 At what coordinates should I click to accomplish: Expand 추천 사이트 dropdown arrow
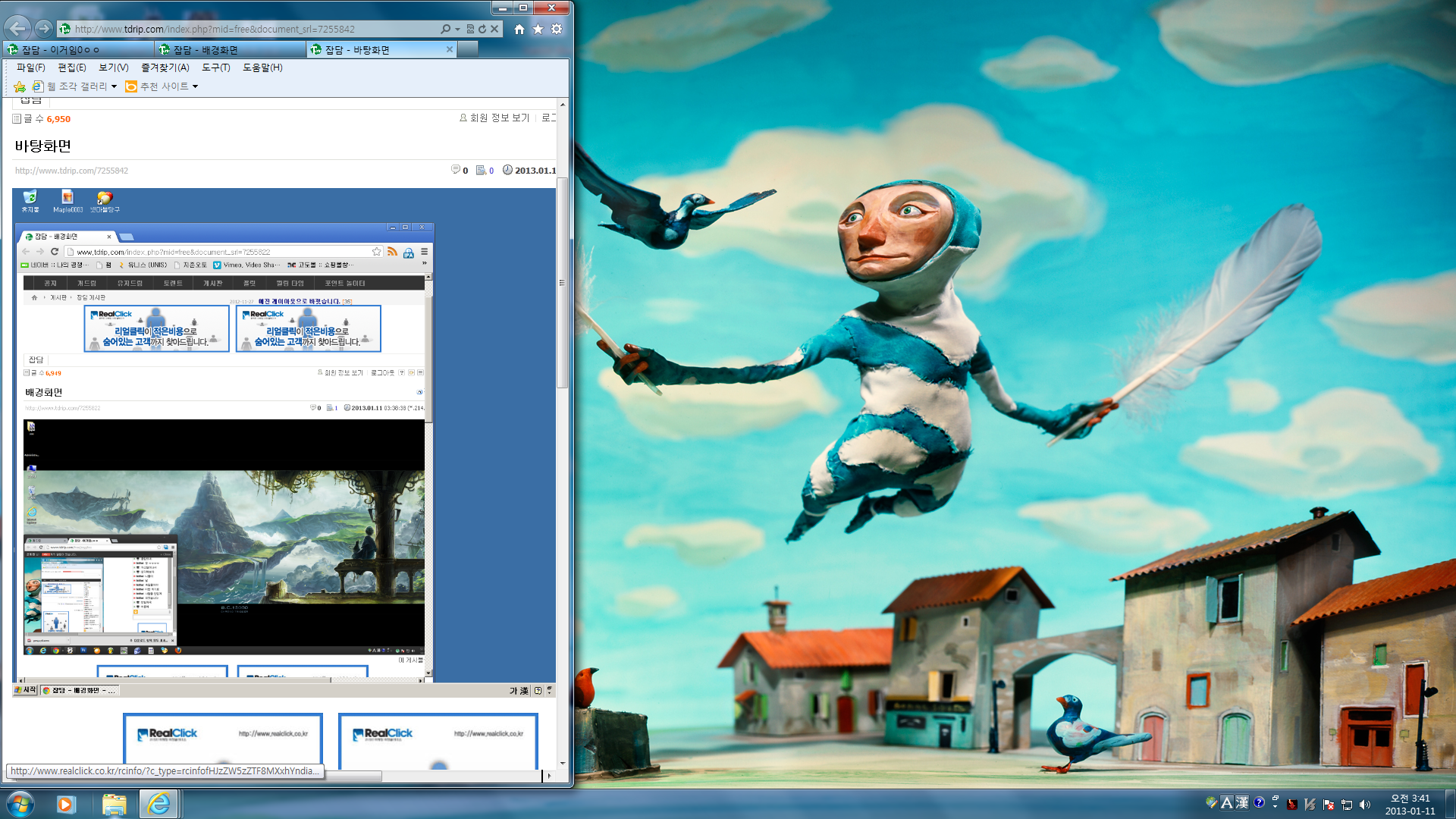pyautogui.click(x=195, y=86)
